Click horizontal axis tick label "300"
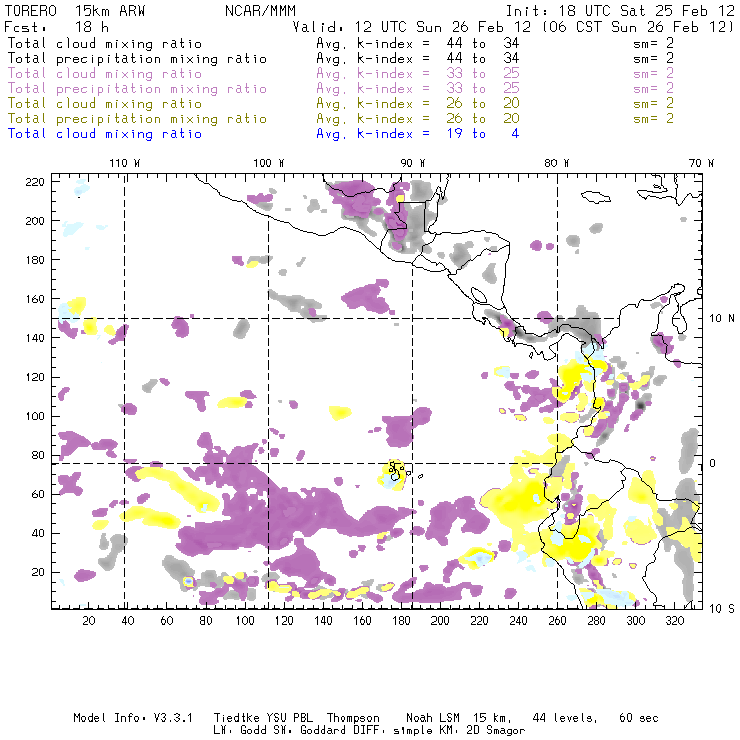Image resolution: width=740 pixels, height=740 pixels. tap(636, 621)
